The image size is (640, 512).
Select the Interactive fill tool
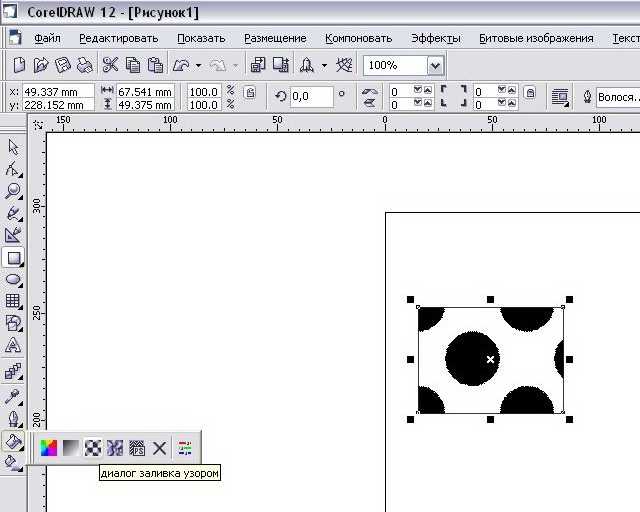pos(13,463)
